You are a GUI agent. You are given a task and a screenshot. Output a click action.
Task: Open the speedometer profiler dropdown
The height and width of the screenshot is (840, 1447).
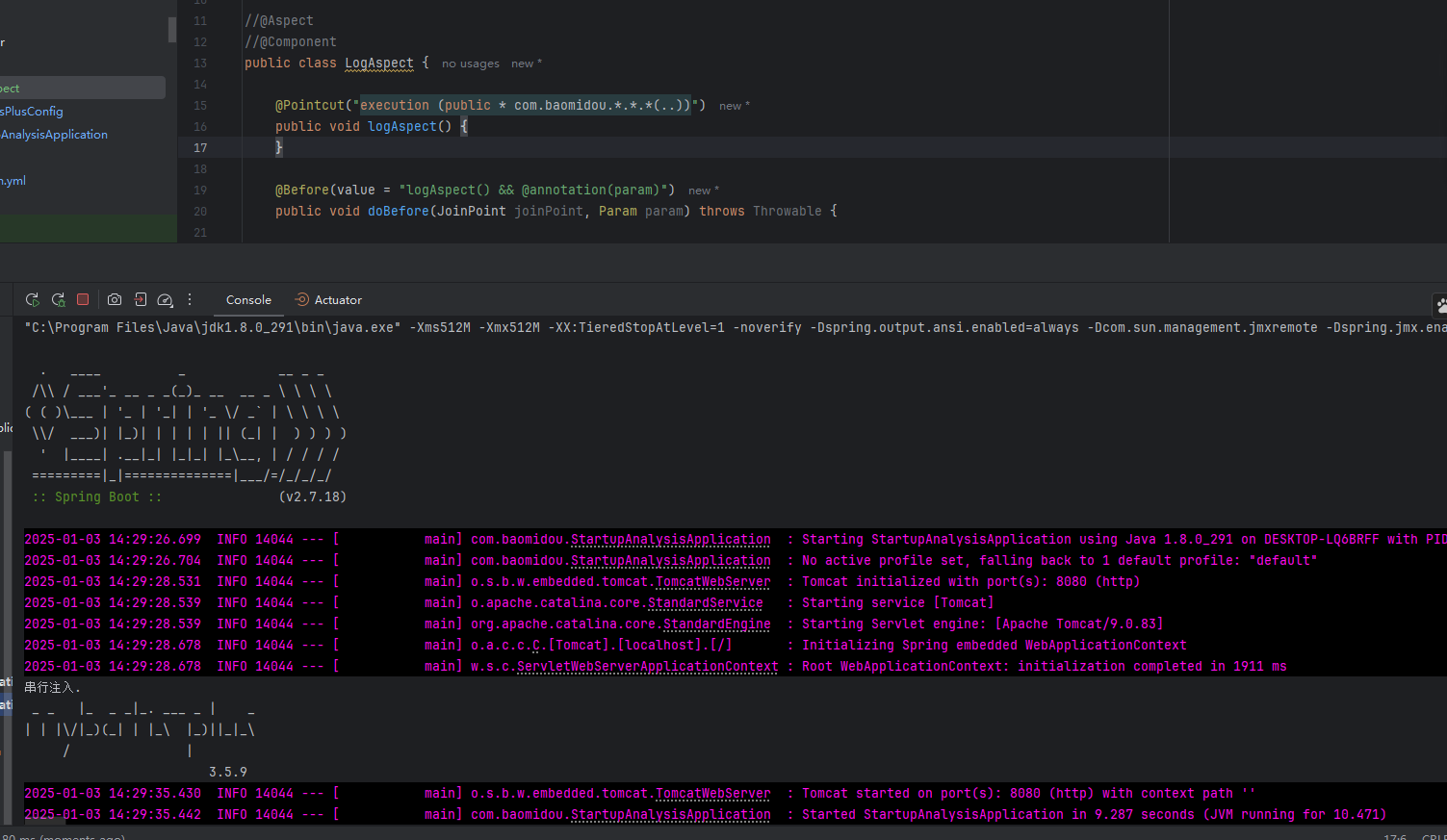point(165,300)
